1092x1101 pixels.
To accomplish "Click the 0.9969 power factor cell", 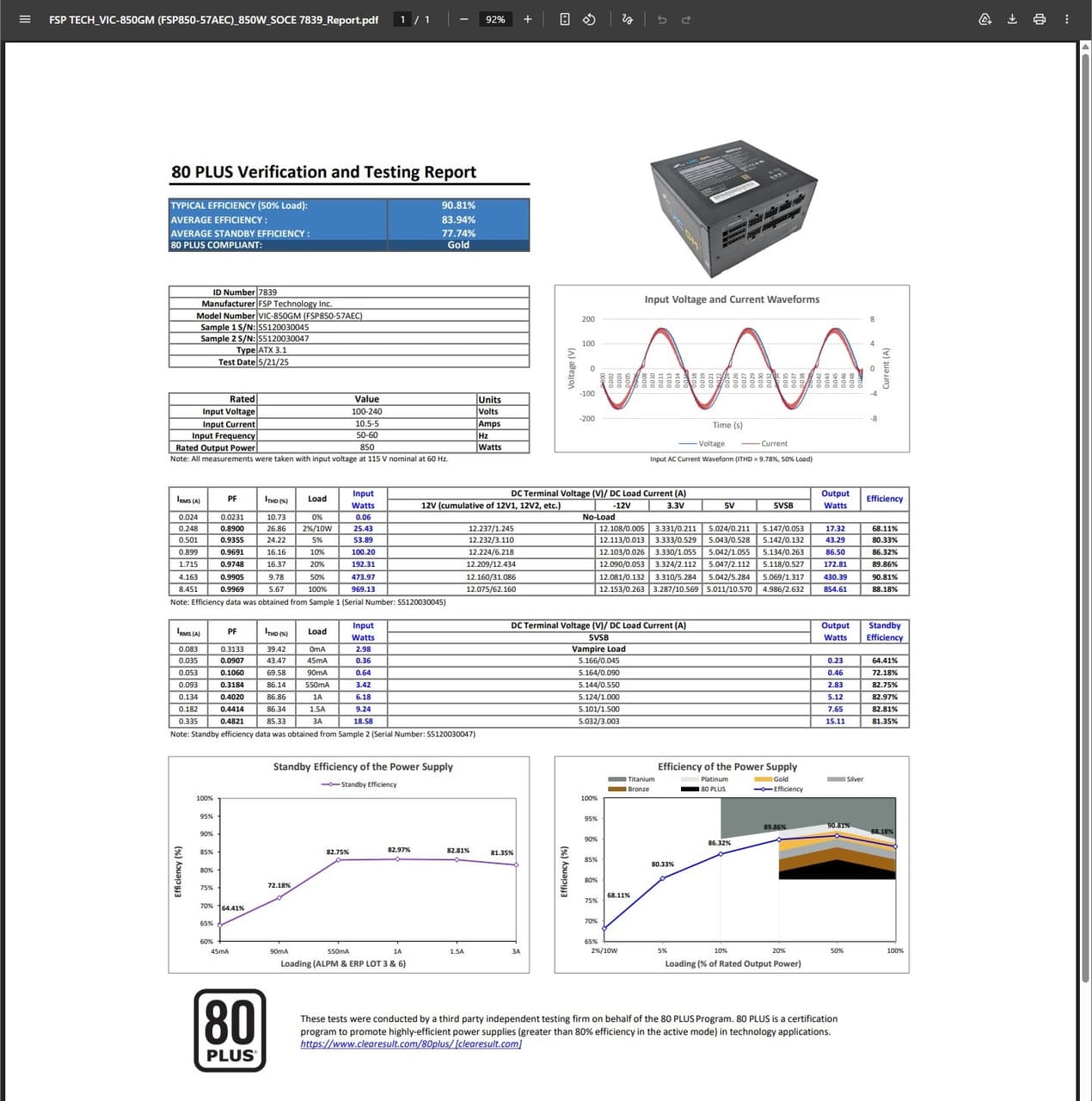I will [232, 589].
